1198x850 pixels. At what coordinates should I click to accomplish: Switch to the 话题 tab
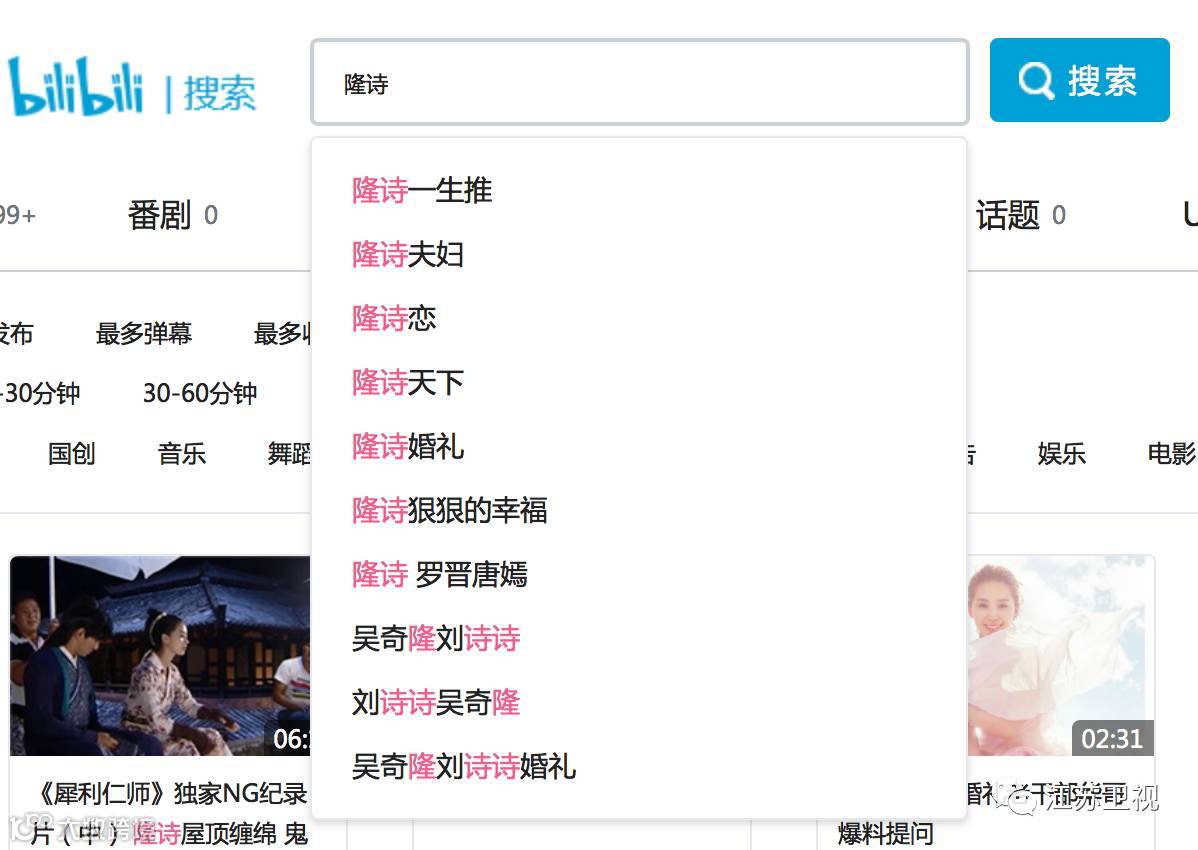[1021, 215]
